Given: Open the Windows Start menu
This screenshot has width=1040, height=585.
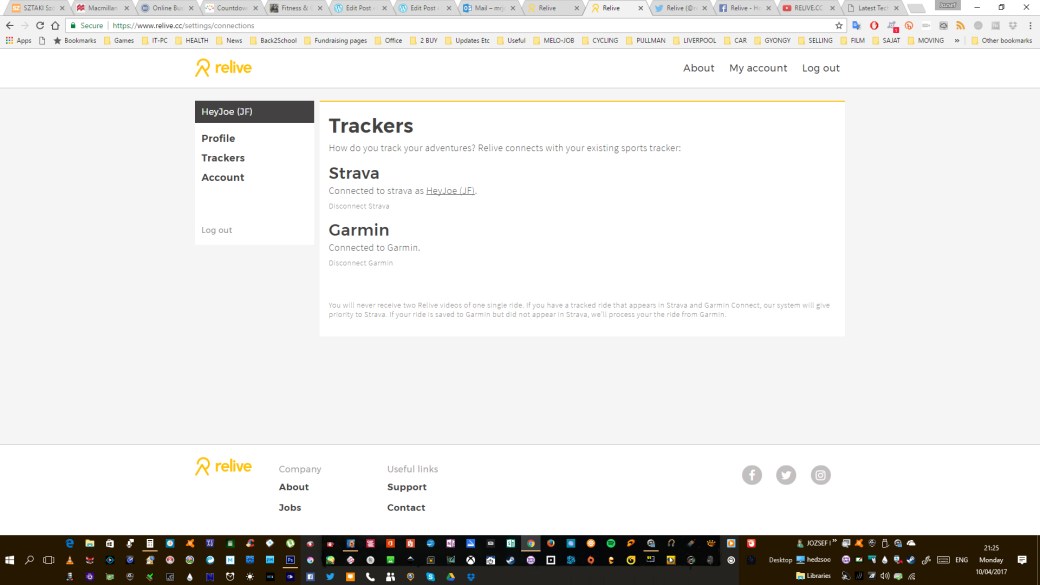Looking at the screenshot, I should click(x=10, y=560).
